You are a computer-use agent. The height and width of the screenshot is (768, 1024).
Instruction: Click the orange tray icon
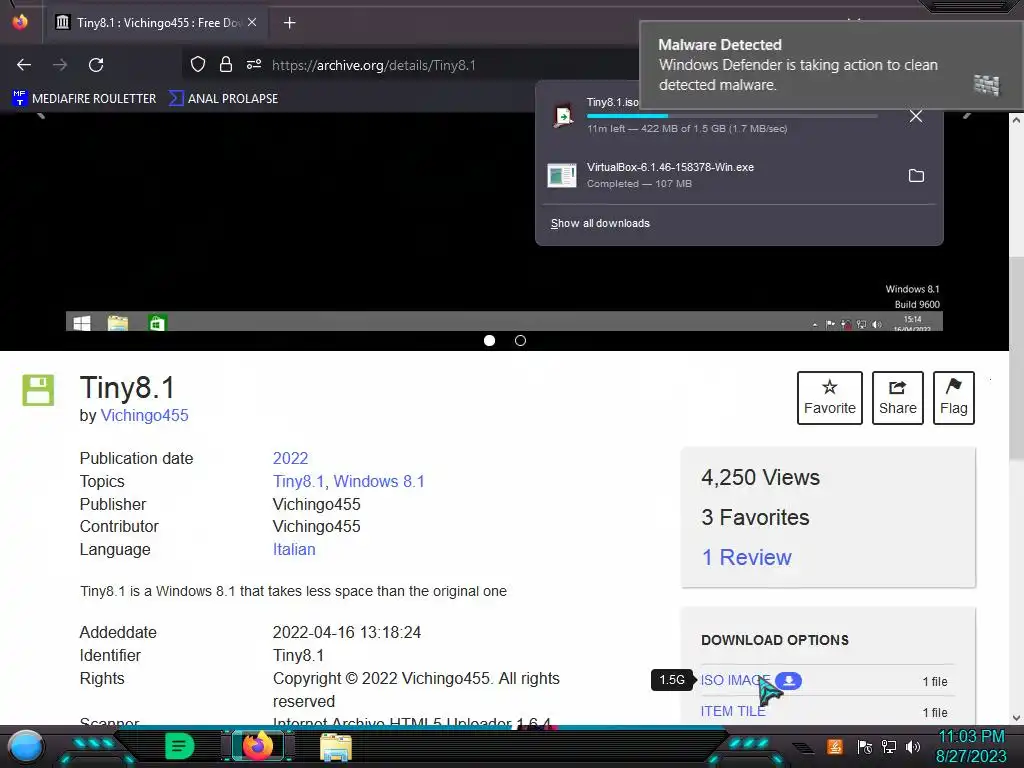pyautogui.click(x=835, y=746)
